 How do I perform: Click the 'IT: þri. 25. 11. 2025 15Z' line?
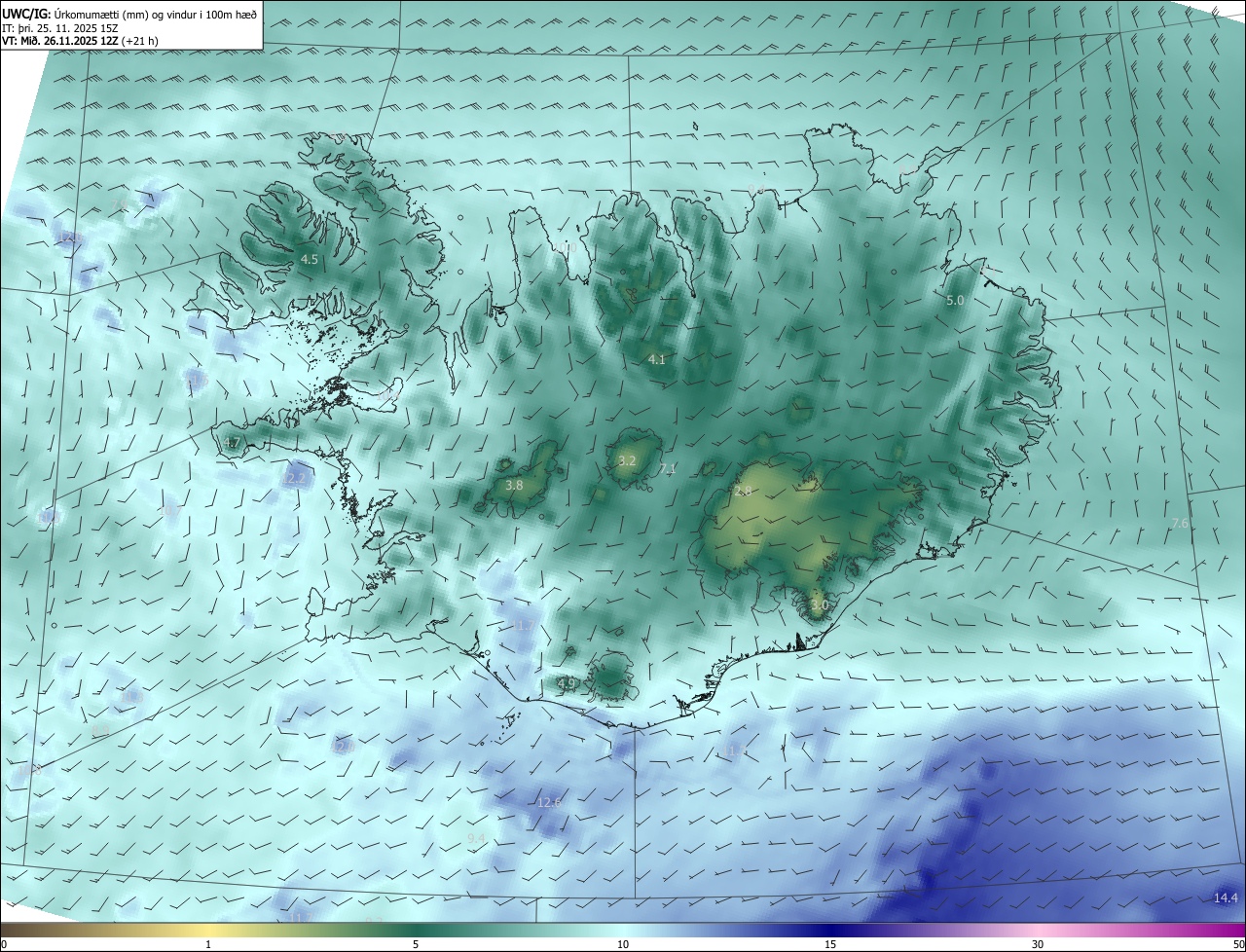click(x=60, y=28)
